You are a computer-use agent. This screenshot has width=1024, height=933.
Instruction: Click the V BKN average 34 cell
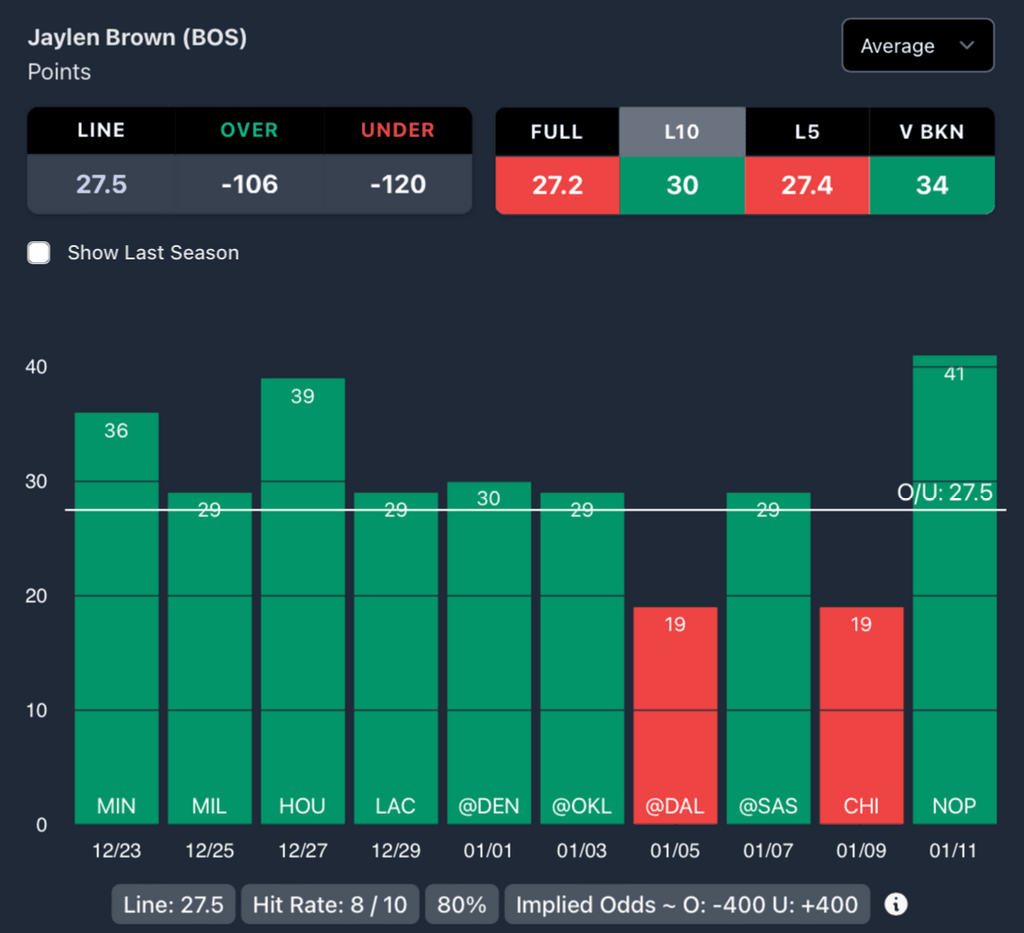click(x=932, y=185)
